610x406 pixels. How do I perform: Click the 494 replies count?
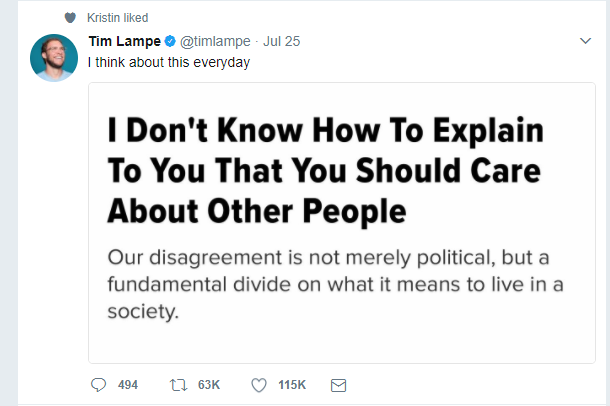coord(128,385)
